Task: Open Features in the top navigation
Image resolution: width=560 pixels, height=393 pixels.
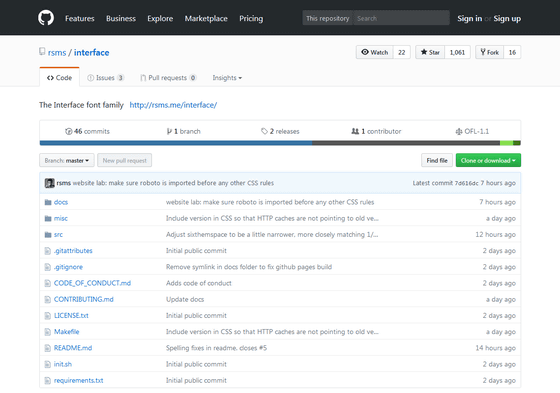Action: point(80,18)
